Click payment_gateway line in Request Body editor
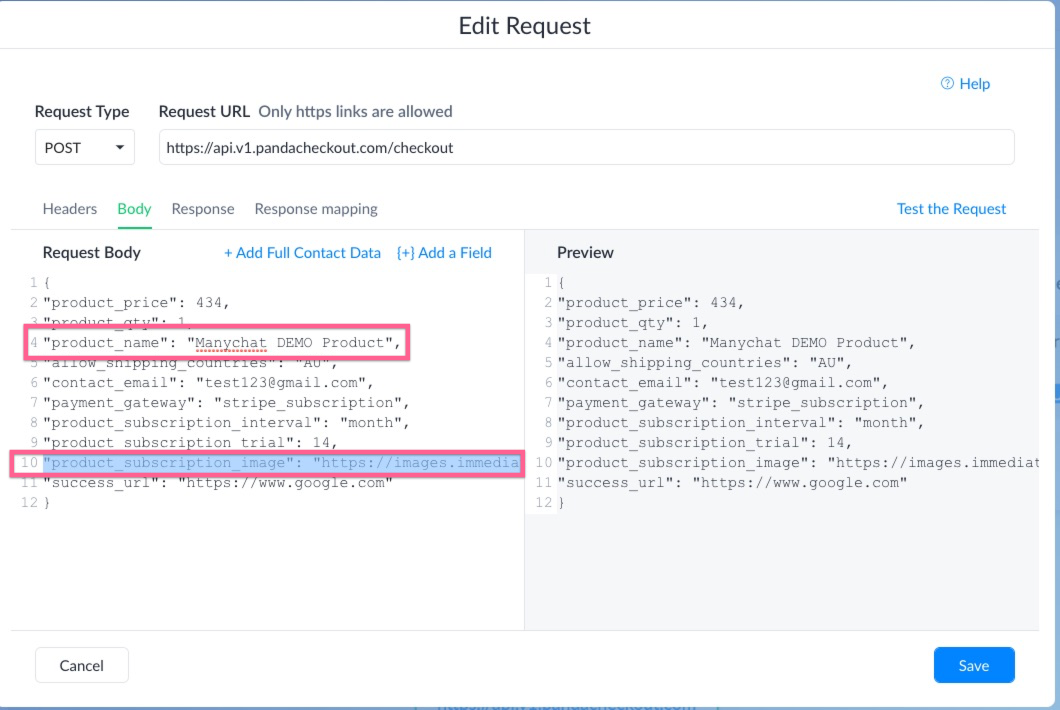1060x710 pixels. (226, 403)
